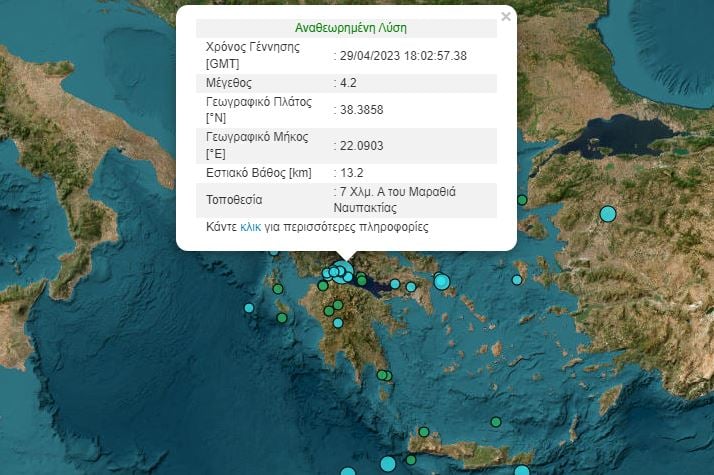The width and height of the screenshot is (714, 475).
Task: Select the large cyan marker in western Turkey
Action: 608,214
